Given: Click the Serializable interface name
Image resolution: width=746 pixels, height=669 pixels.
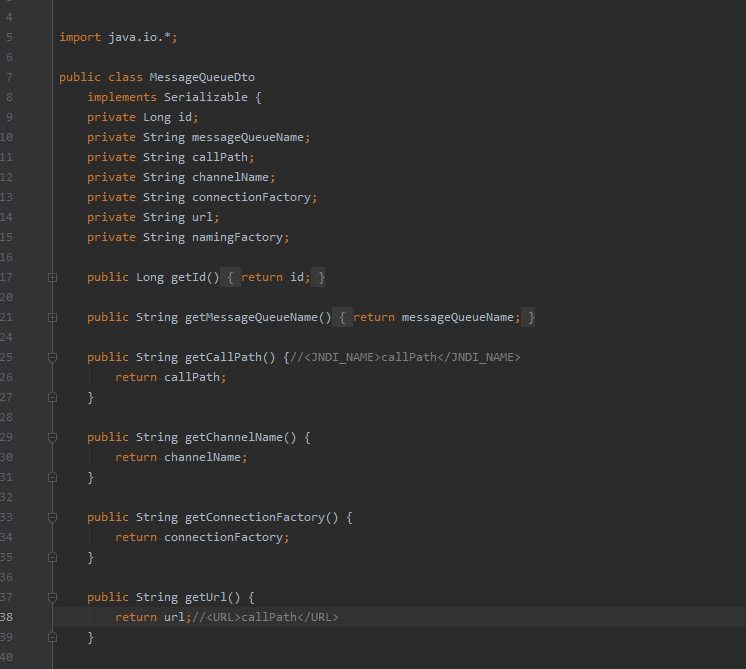Looking at the screenshot, I should pyautogui.click(x=206, y=97).
